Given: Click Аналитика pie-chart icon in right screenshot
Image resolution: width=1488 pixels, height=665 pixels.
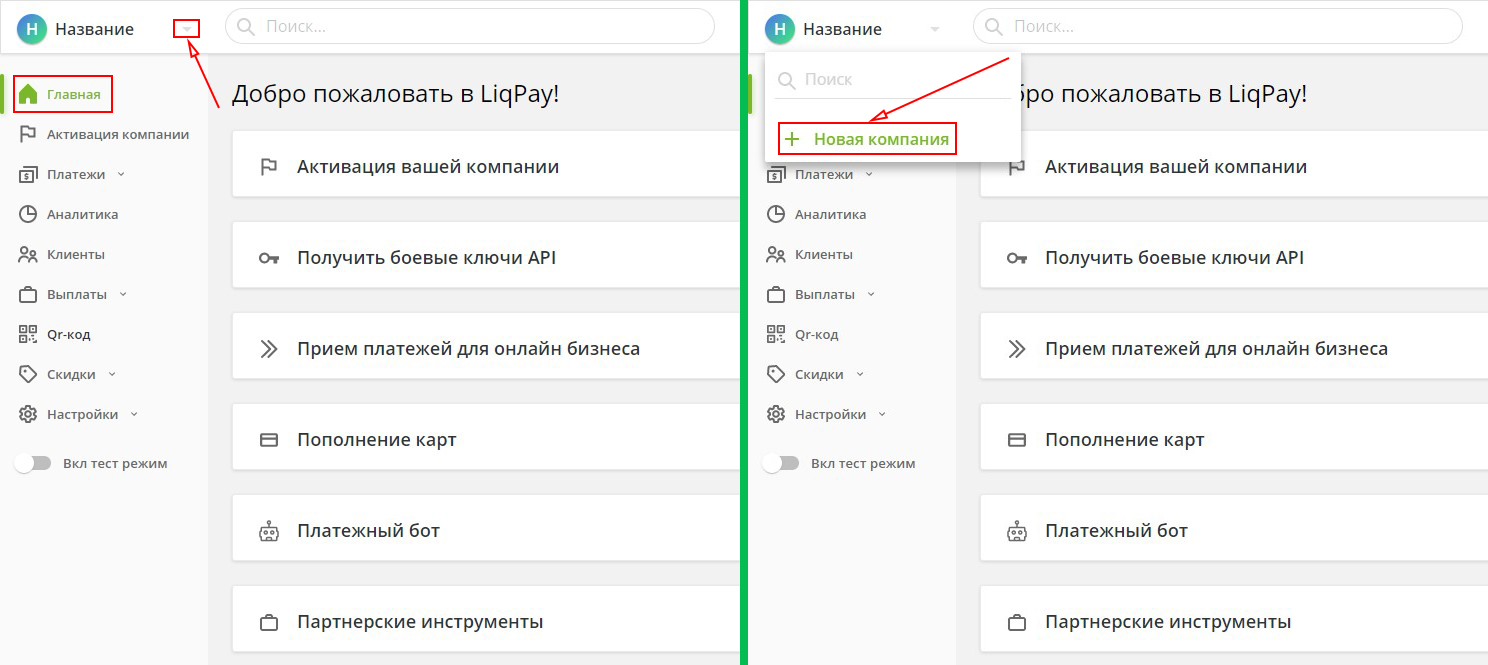Looking at the screenshot, I should [x=776, y=214].
